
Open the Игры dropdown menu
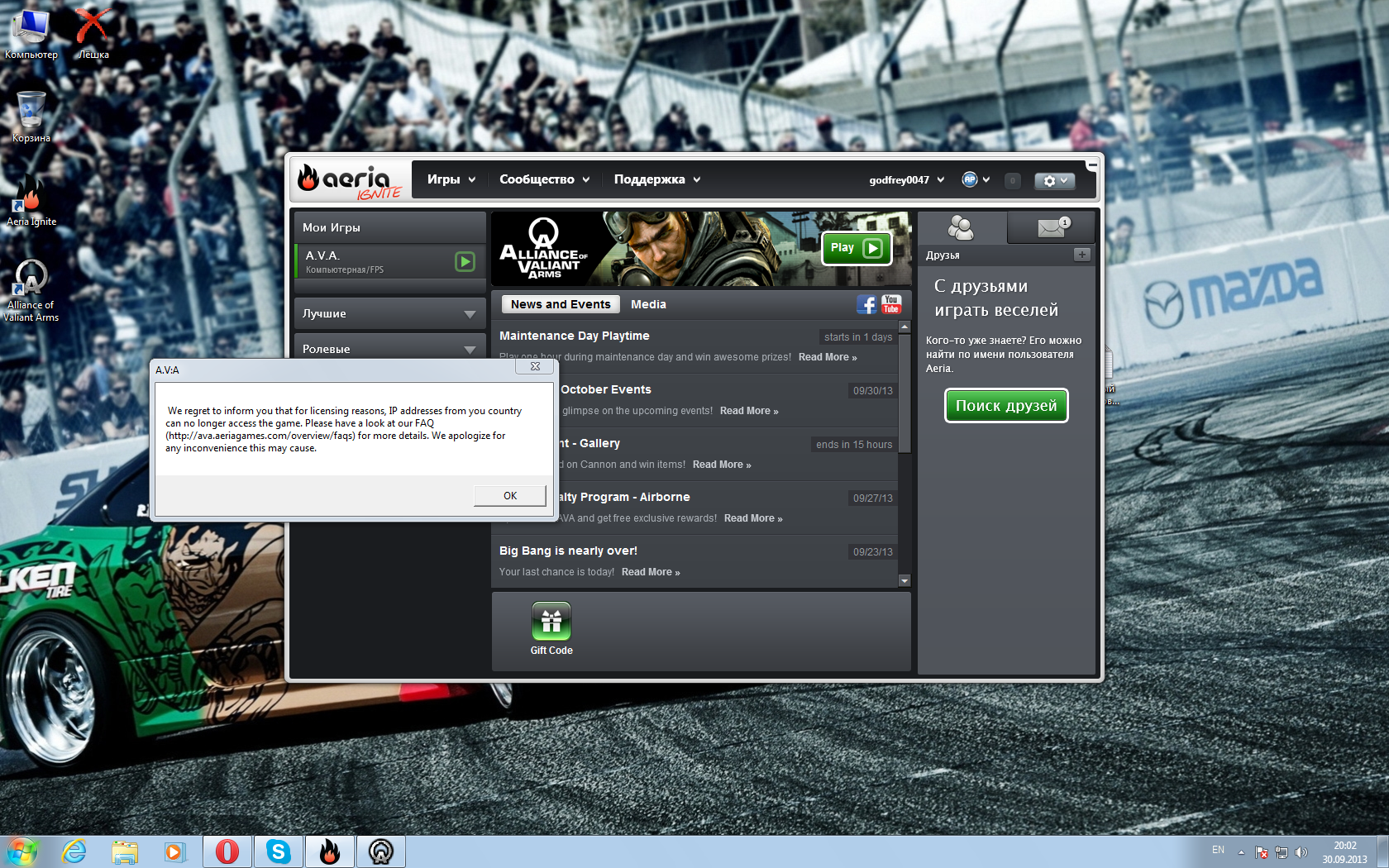tap(451, 179)
